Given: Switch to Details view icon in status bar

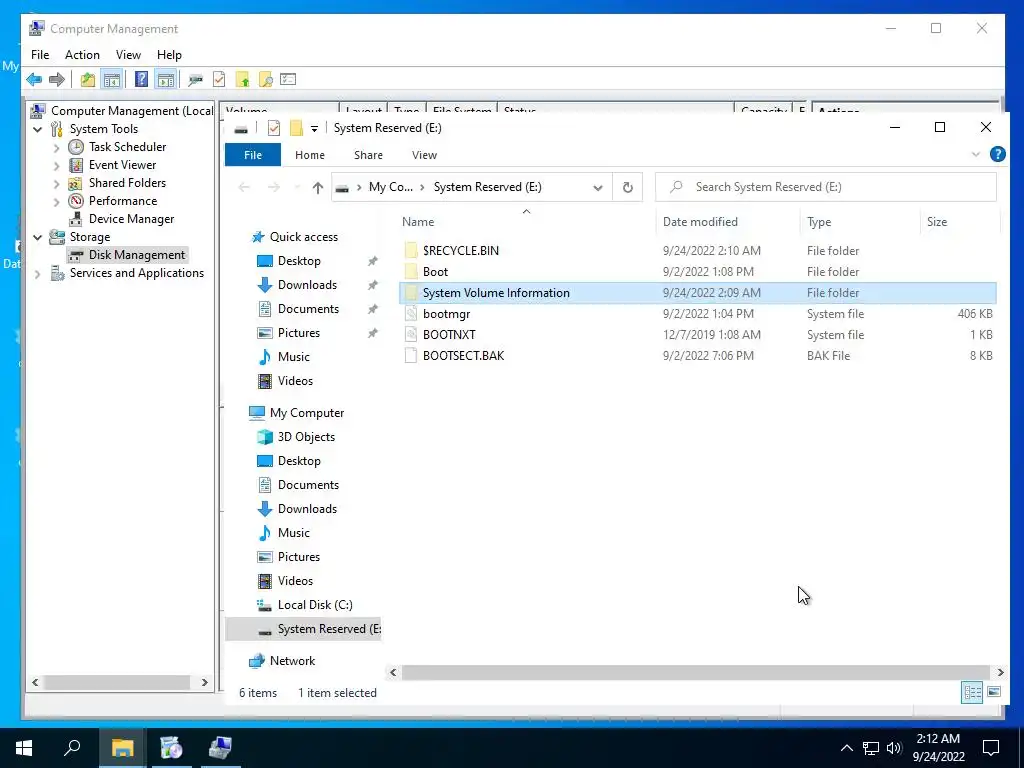Looking at the screenshot, I should 972,692.
